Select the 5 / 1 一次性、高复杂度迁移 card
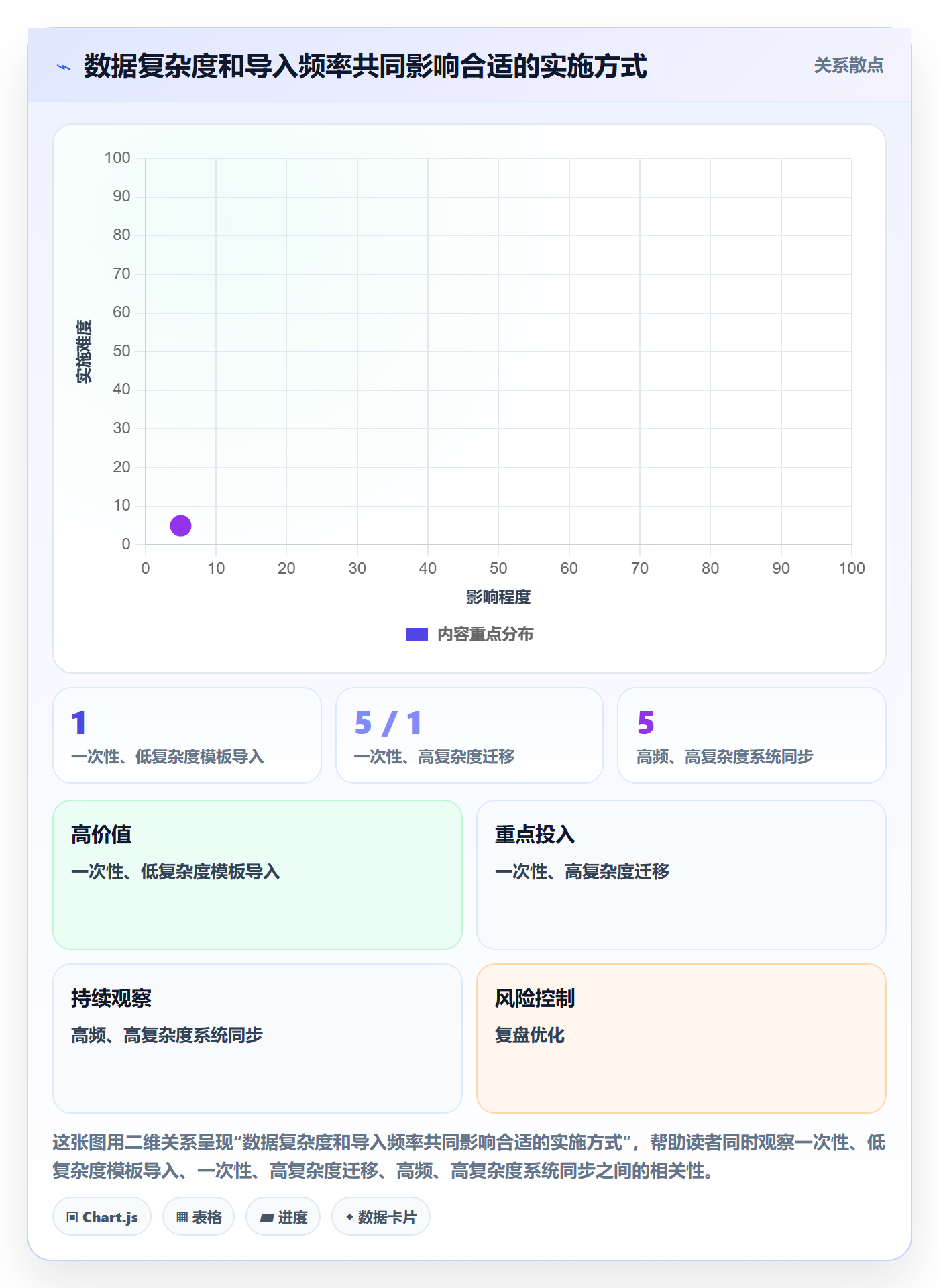 click(469, 735)
